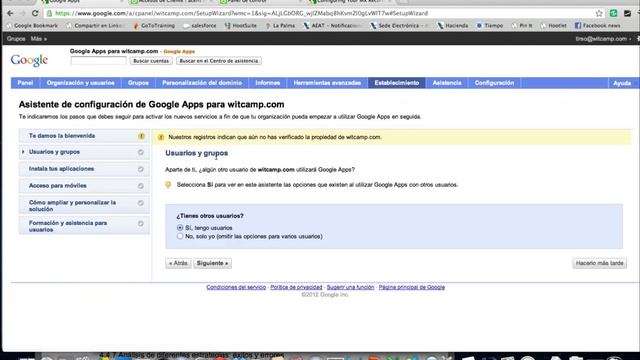Reload the page with the refresh icon
640x360 pixels.
tap(35, 13)
